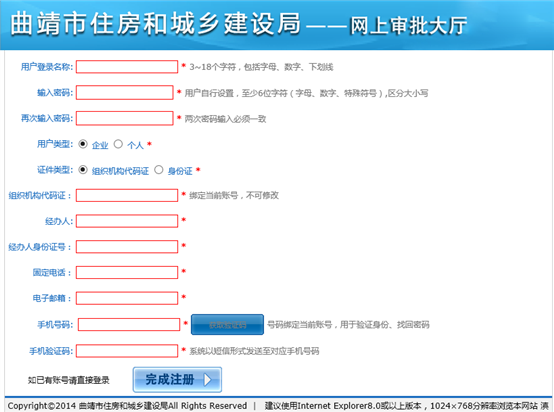Click the 手机验证码 verification code field
Viewport: 554px width, 412px height.
tap(127, 351)
